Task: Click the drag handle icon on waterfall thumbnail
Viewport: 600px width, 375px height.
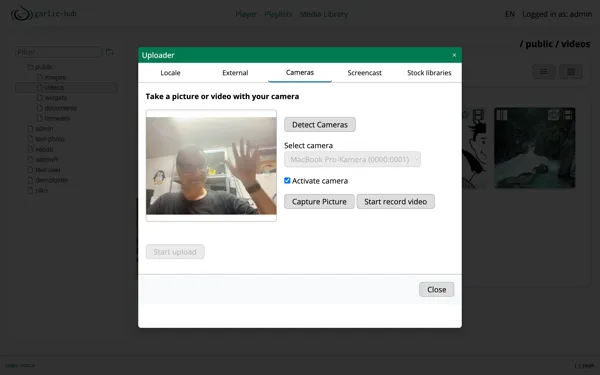Action: click(x=502, y=115)
